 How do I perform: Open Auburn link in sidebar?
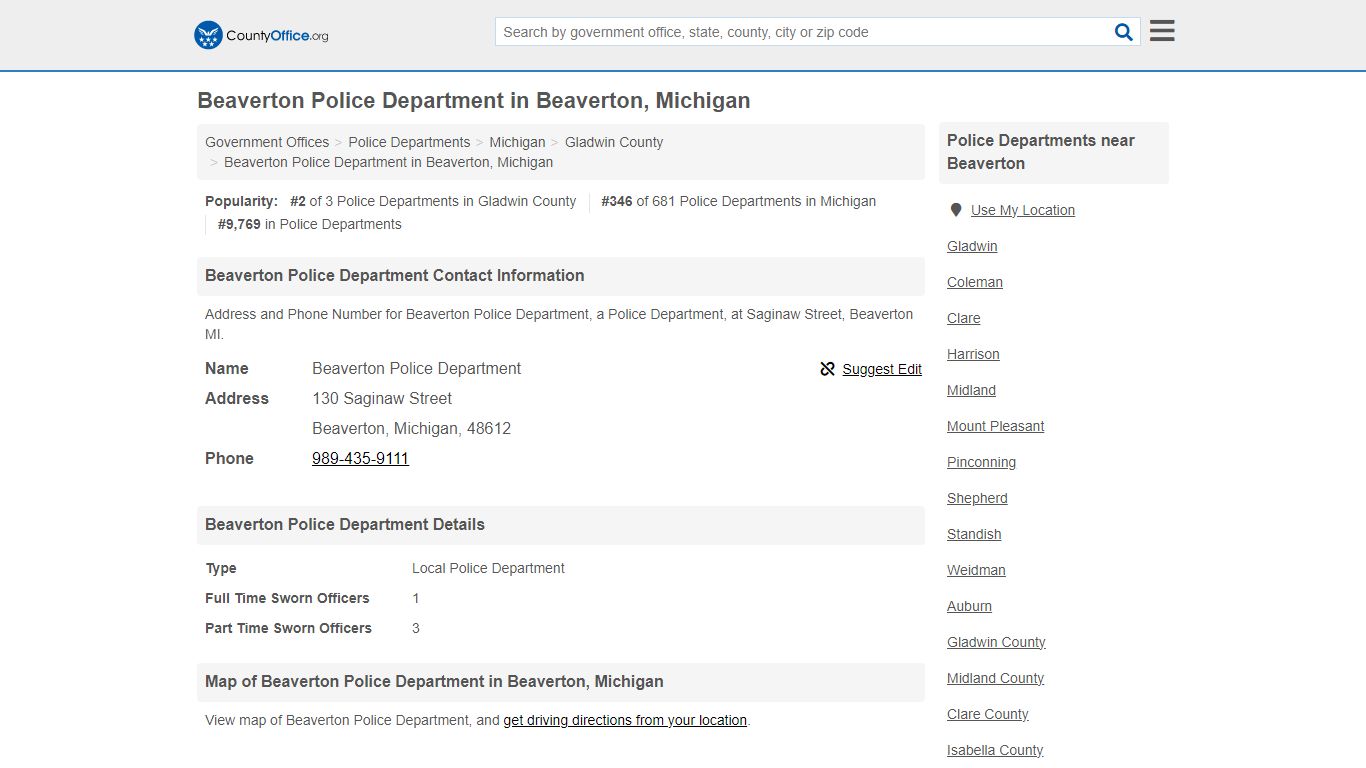coord(969,606)
